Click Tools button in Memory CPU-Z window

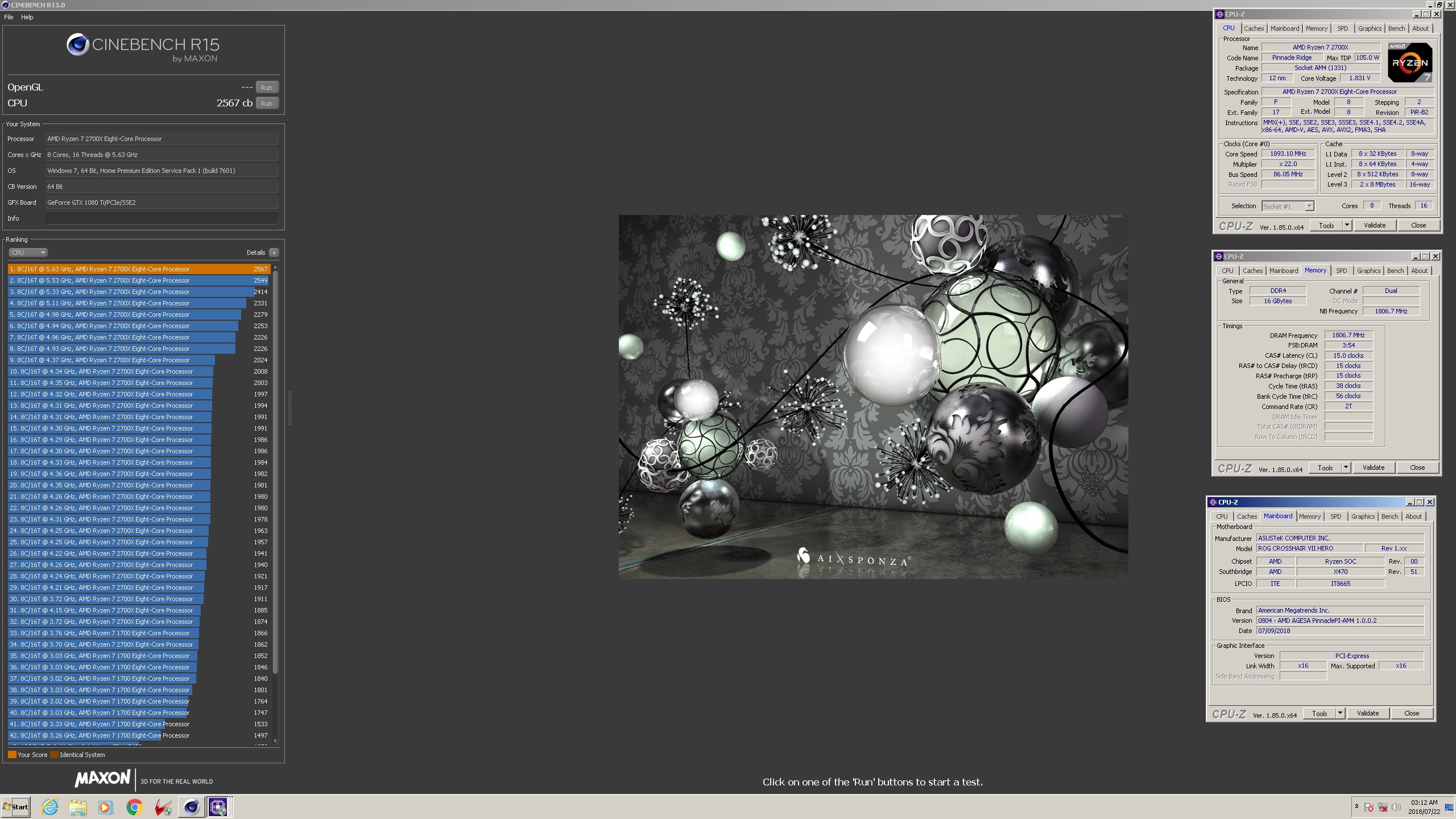1325,468
